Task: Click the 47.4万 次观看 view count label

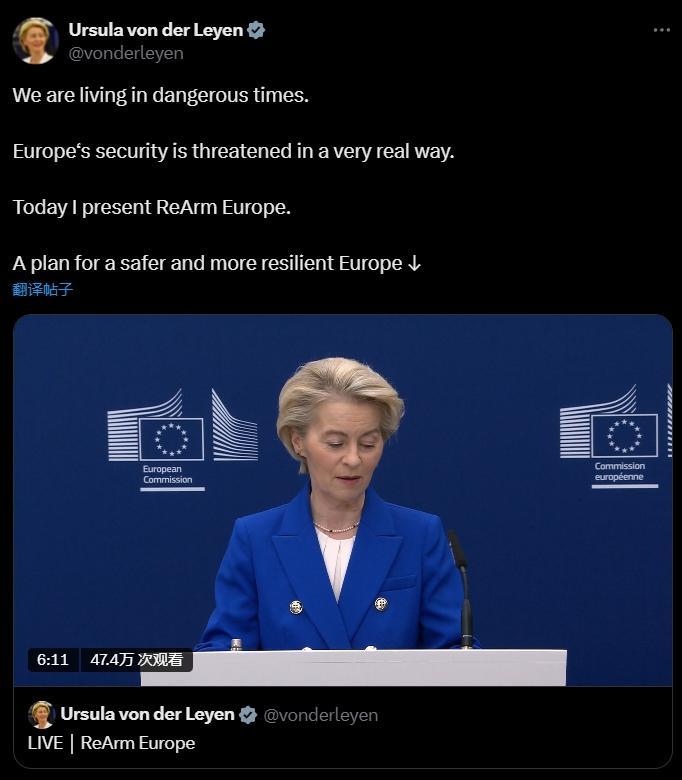Action: (136, 660)
